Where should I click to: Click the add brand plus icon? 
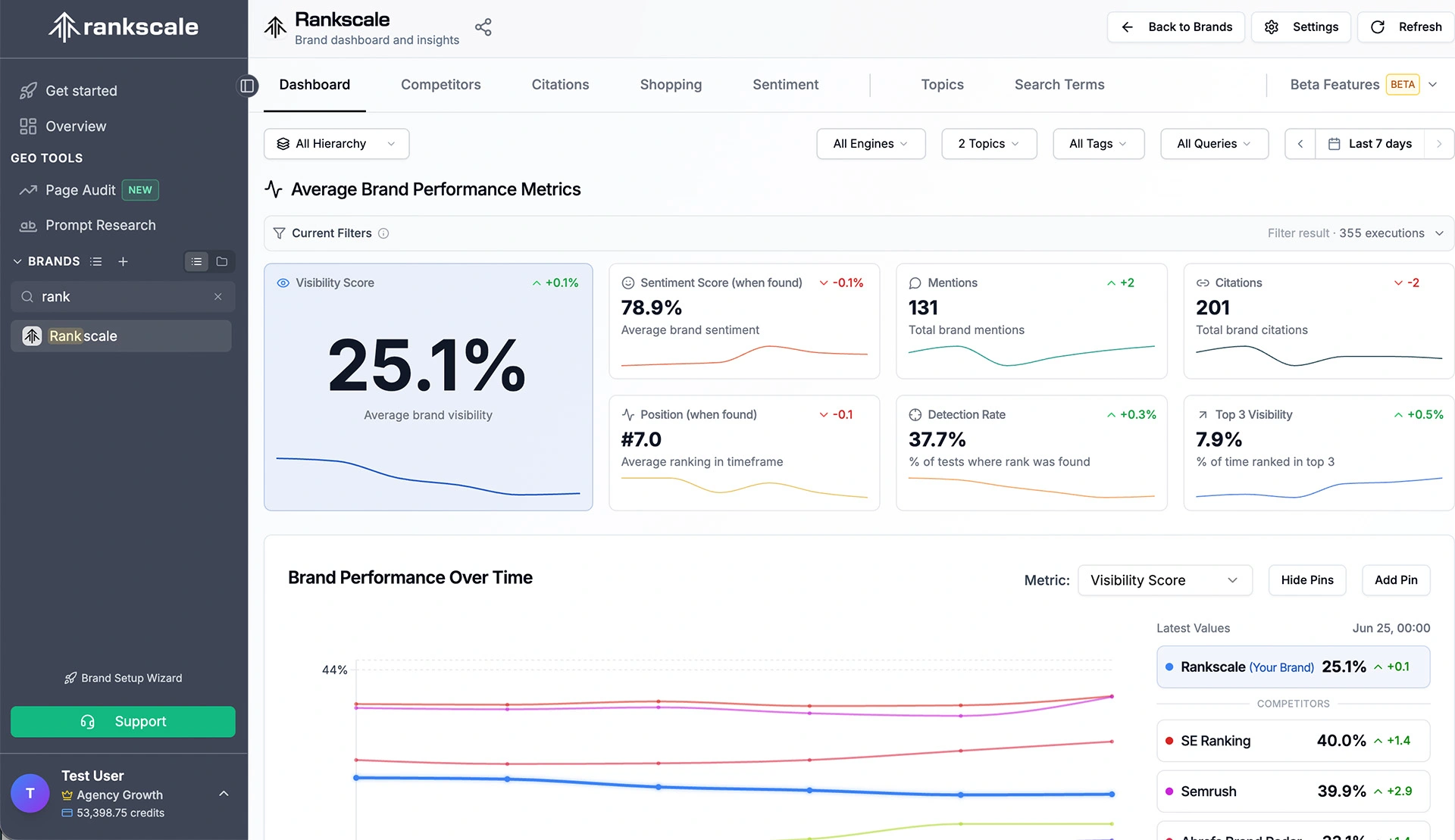123,261
